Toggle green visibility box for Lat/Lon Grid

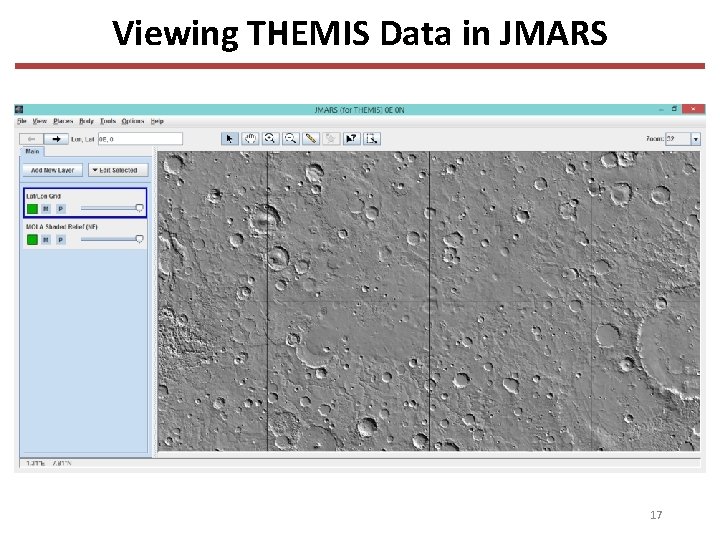[x=32, y=209]
